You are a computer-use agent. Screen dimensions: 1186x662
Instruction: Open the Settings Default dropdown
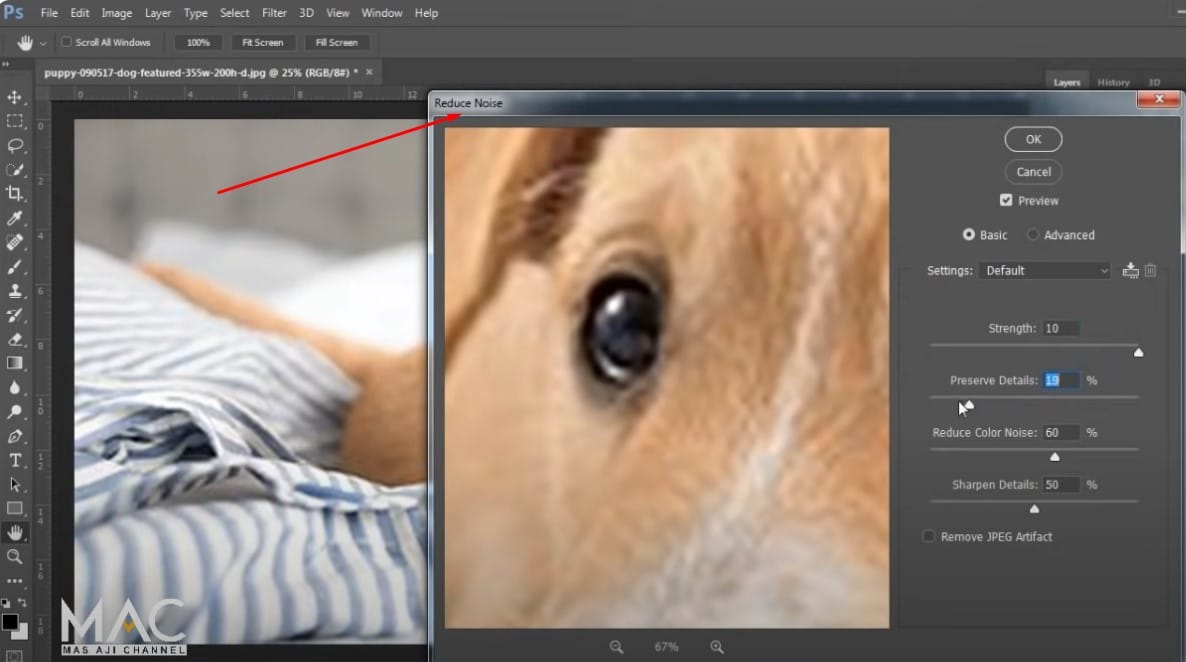coord(1045,270)
